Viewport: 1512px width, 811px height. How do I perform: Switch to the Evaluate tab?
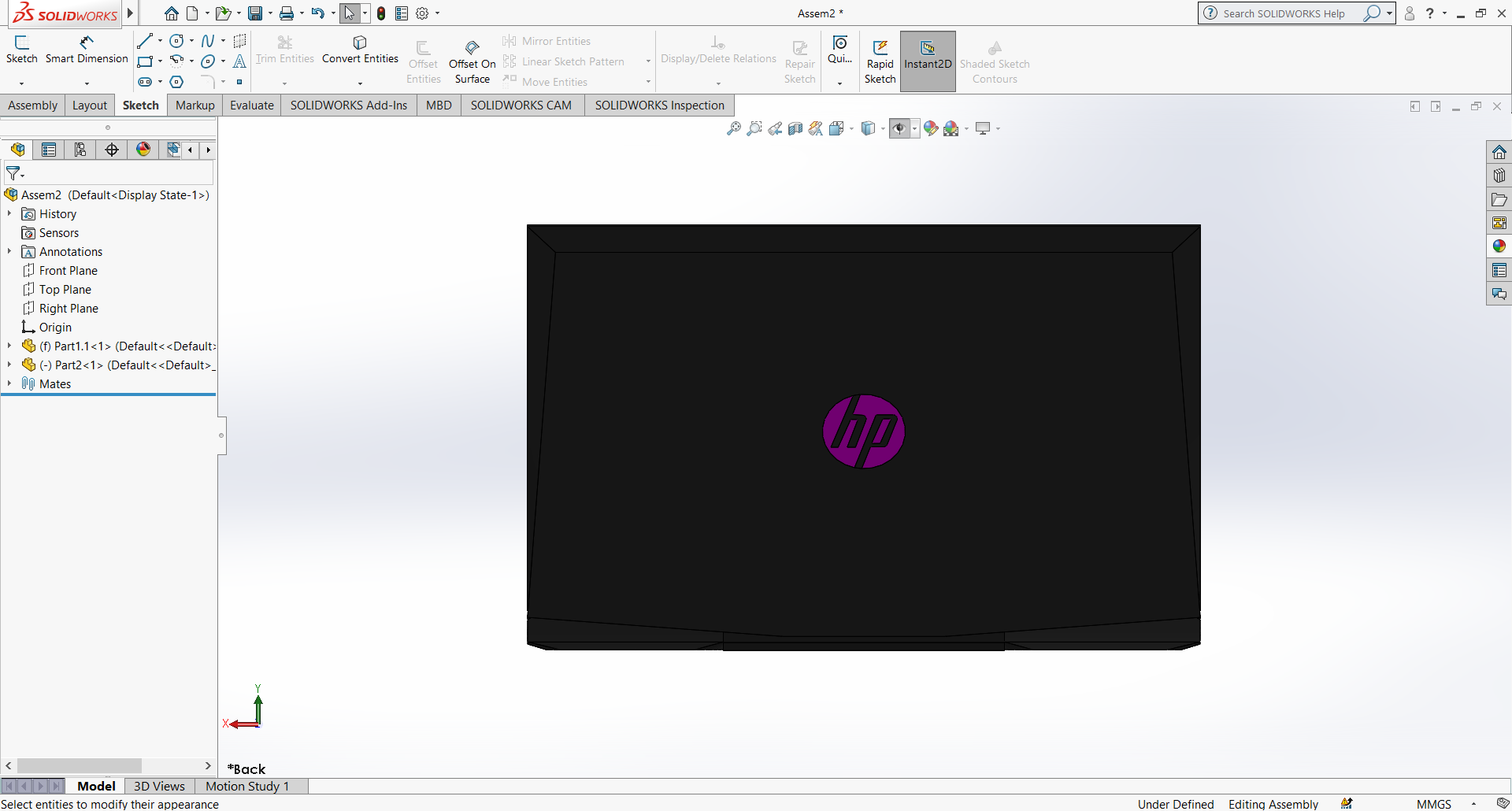[x=252, y=106]
